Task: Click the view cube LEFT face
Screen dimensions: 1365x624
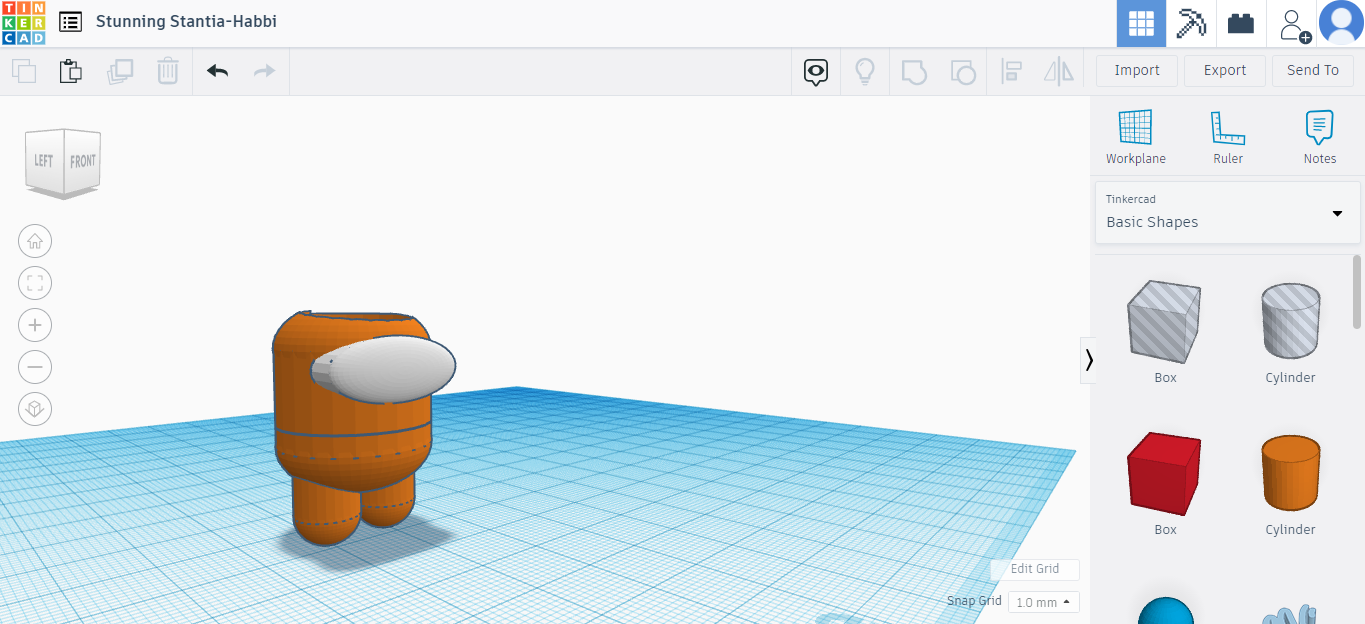Action: coord(44,161)
